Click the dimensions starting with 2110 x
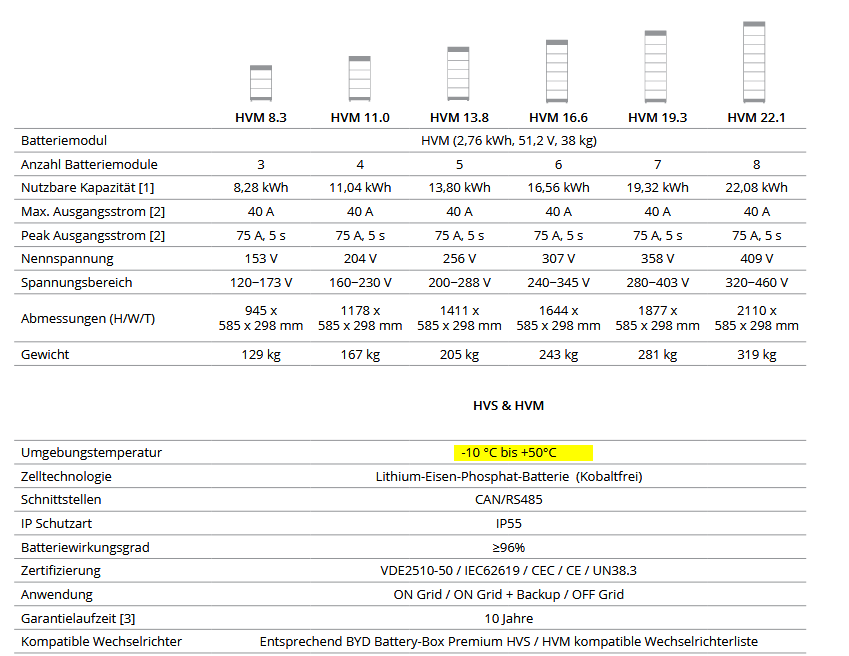 point(756,318)
